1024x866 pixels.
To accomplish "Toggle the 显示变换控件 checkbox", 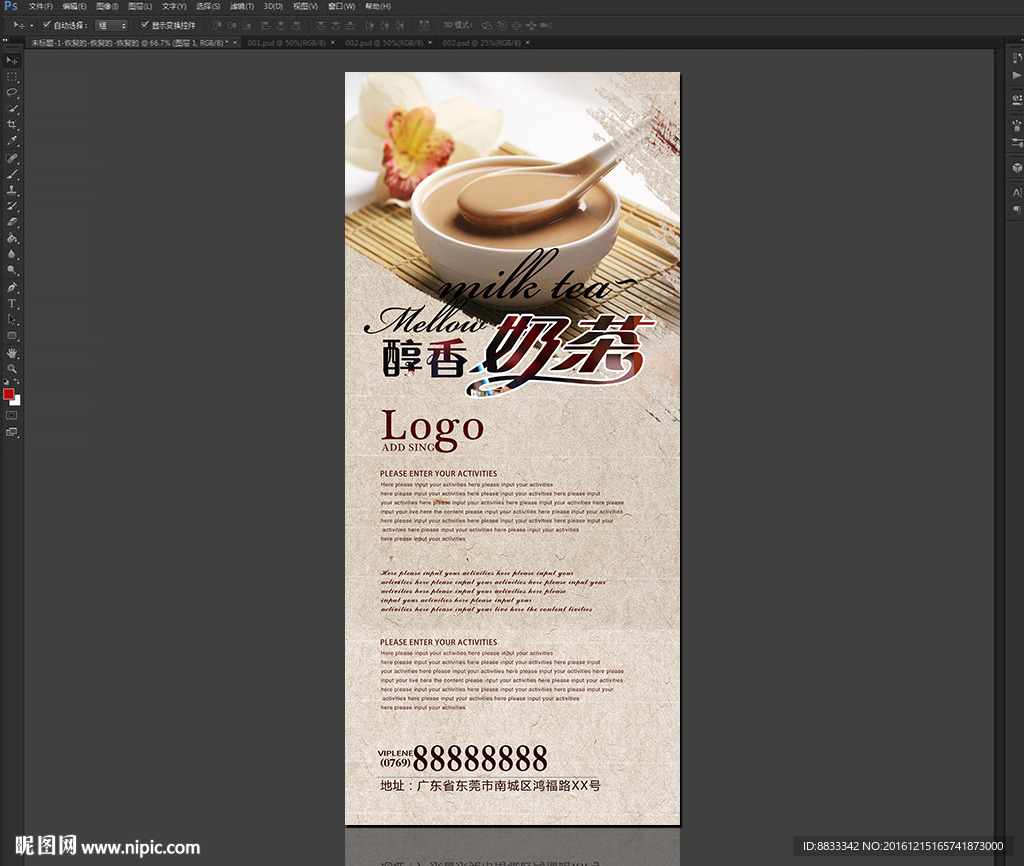I will 144,25.
